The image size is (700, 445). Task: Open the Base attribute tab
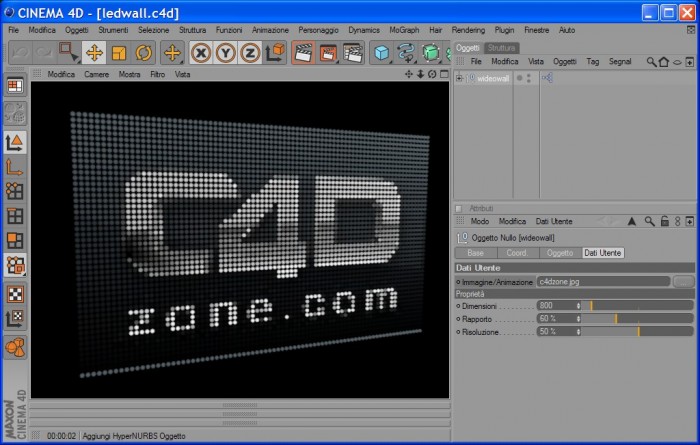[475, 253]
